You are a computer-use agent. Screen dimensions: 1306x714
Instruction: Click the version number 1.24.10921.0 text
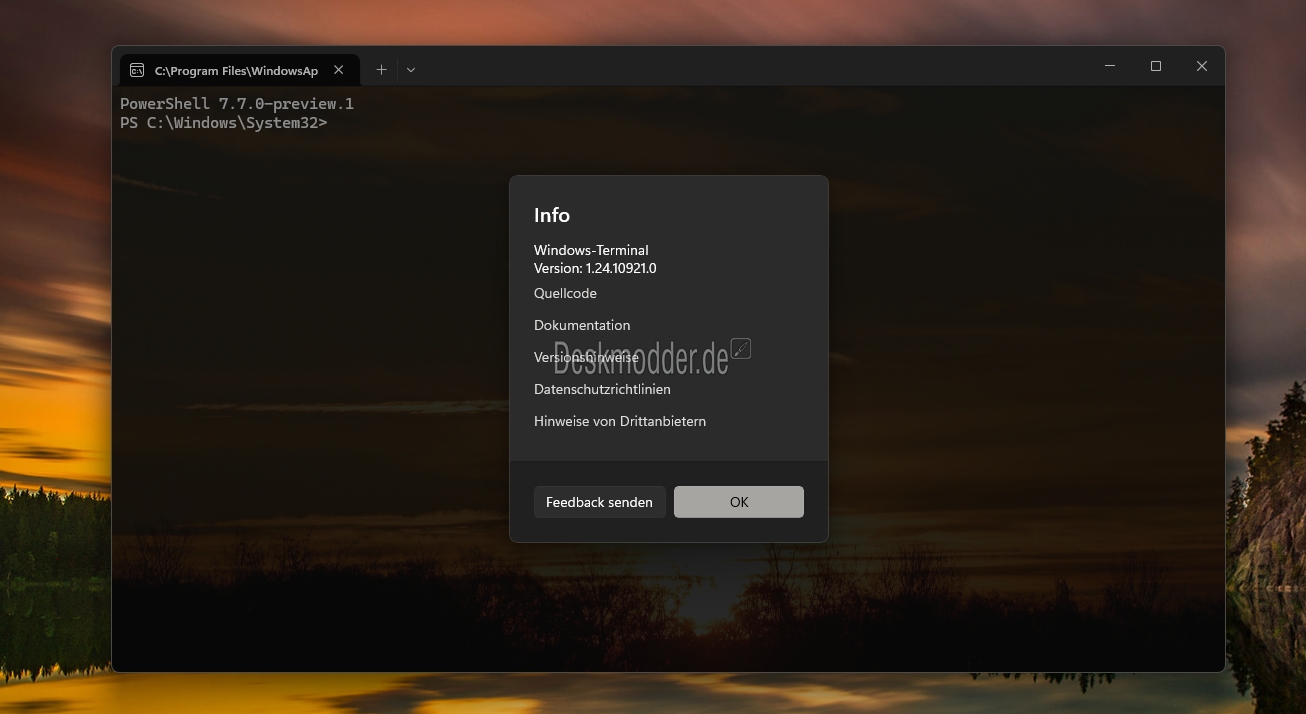pos(621,268)
